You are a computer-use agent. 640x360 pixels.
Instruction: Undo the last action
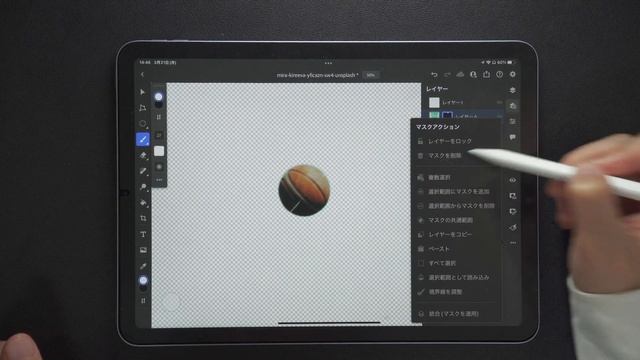click(434, 75)
